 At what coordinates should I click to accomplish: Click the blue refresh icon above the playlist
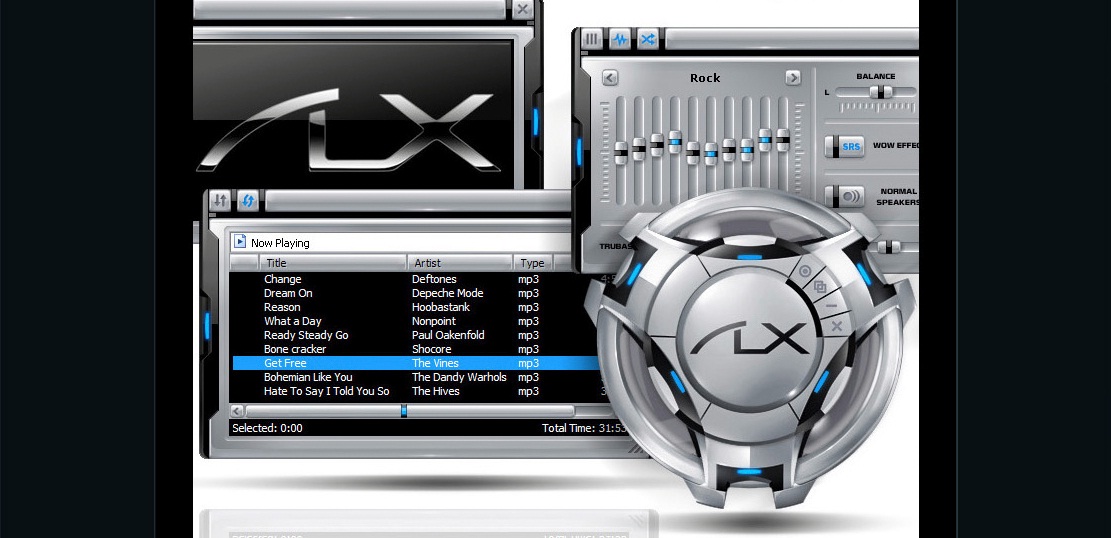(x=247, y=201)
